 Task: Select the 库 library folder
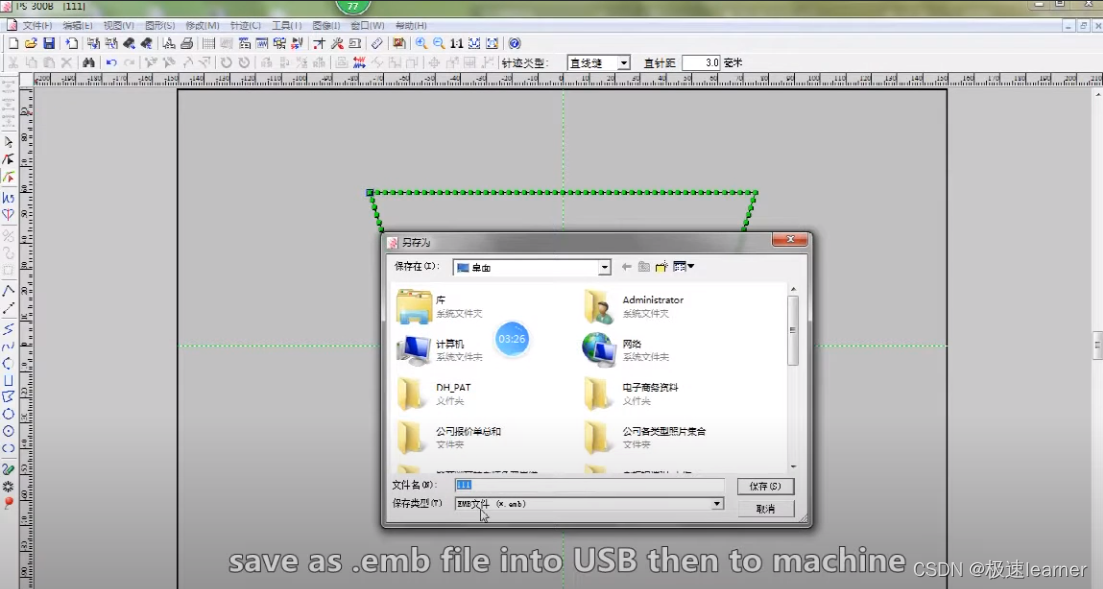pyautogui.click(x=440, y=306)
